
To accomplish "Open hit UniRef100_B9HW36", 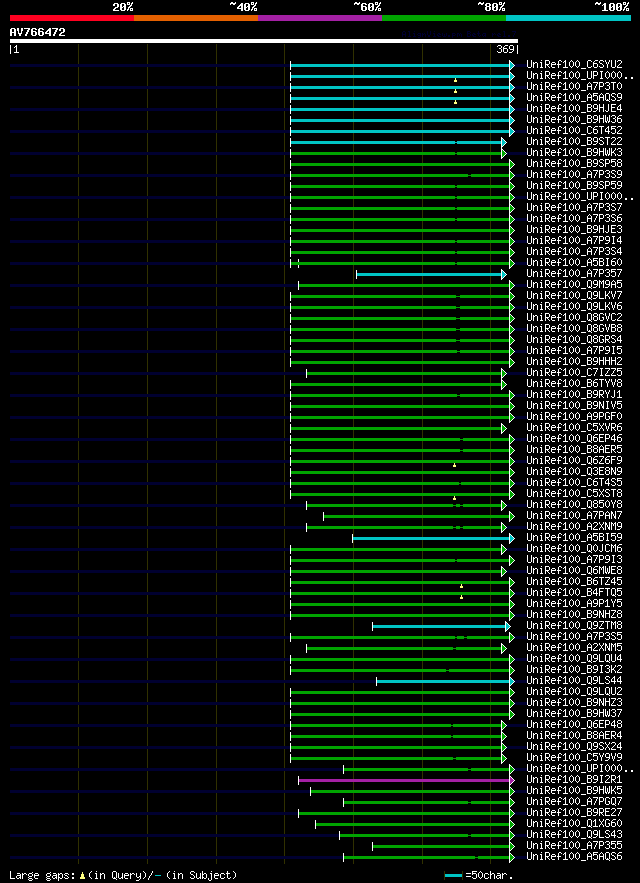I will (x=574, y=119).
